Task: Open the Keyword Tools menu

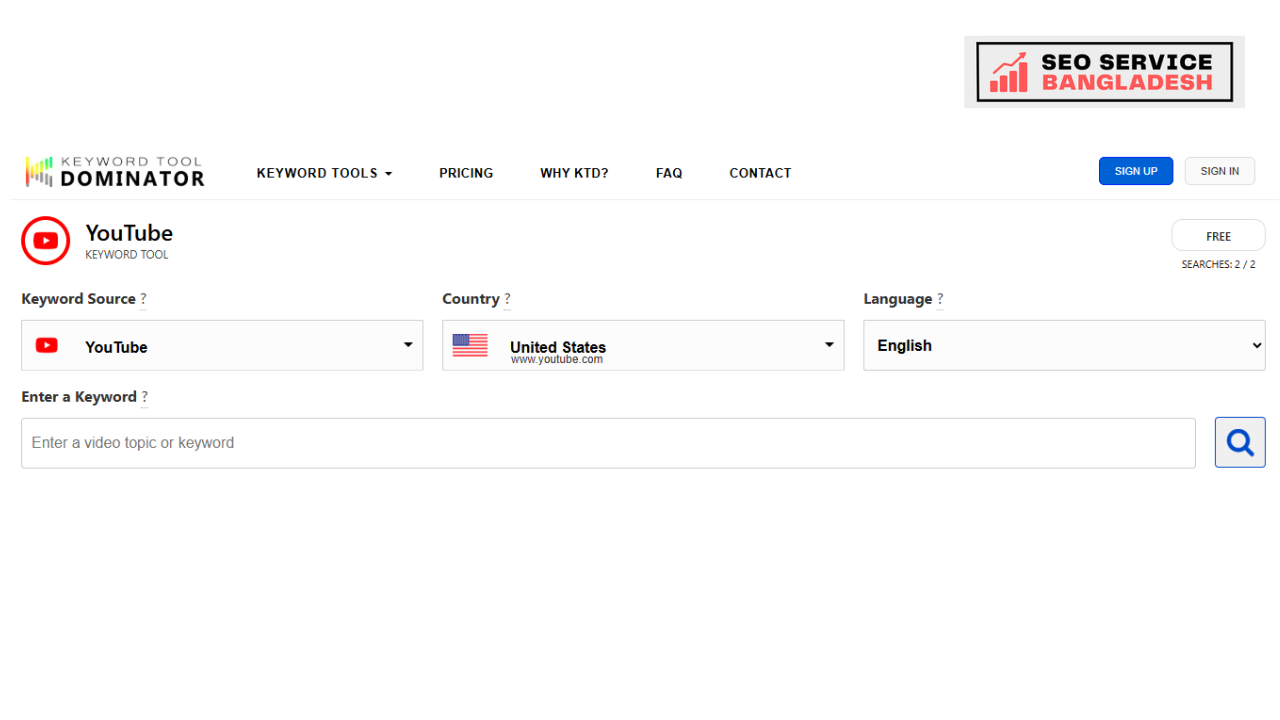Action: tap(324, 173)
